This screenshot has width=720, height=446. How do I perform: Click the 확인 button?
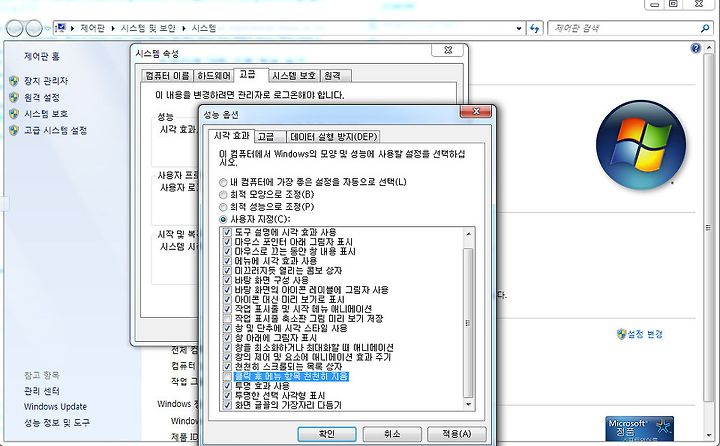coord(326,434)
